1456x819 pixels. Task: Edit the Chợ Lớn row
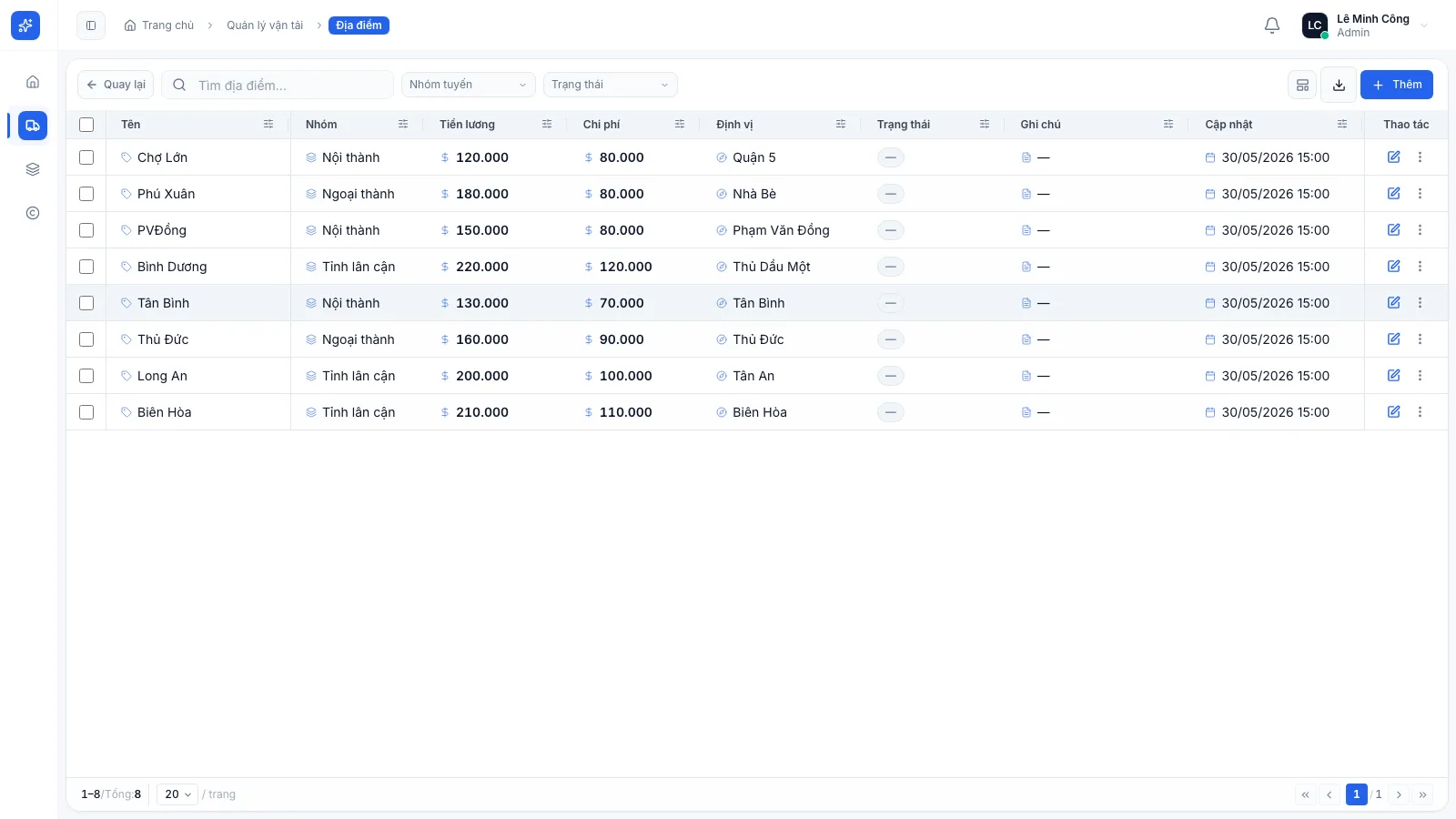tap(1393, 157)
